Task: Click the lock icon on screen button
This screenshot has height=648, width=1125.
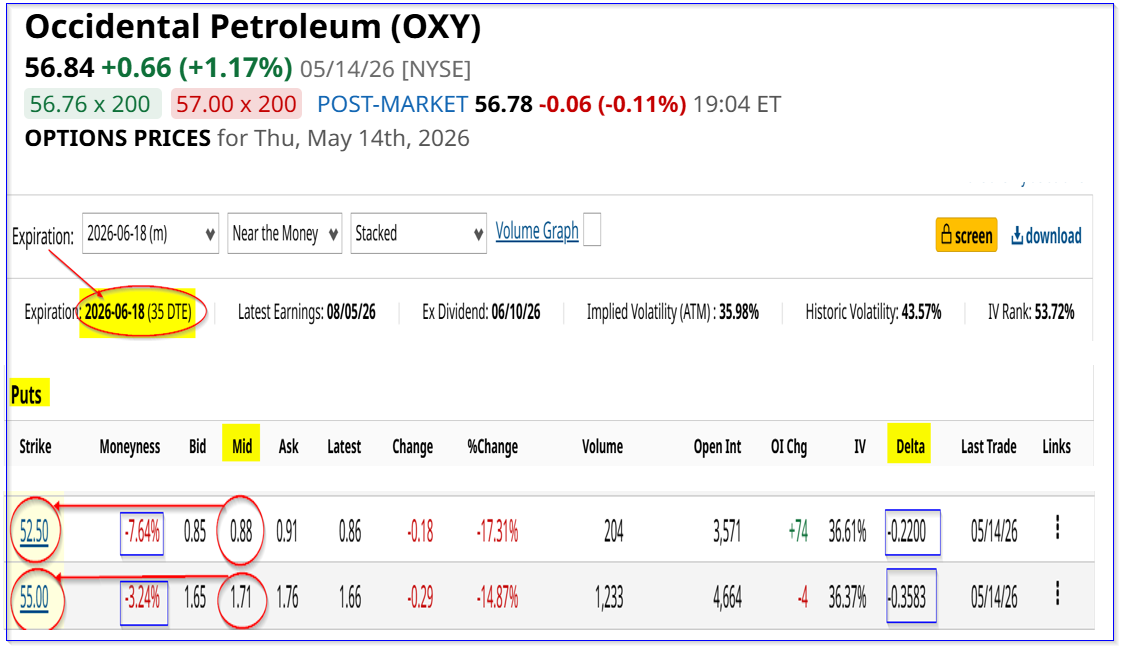Action: [946, 235]
